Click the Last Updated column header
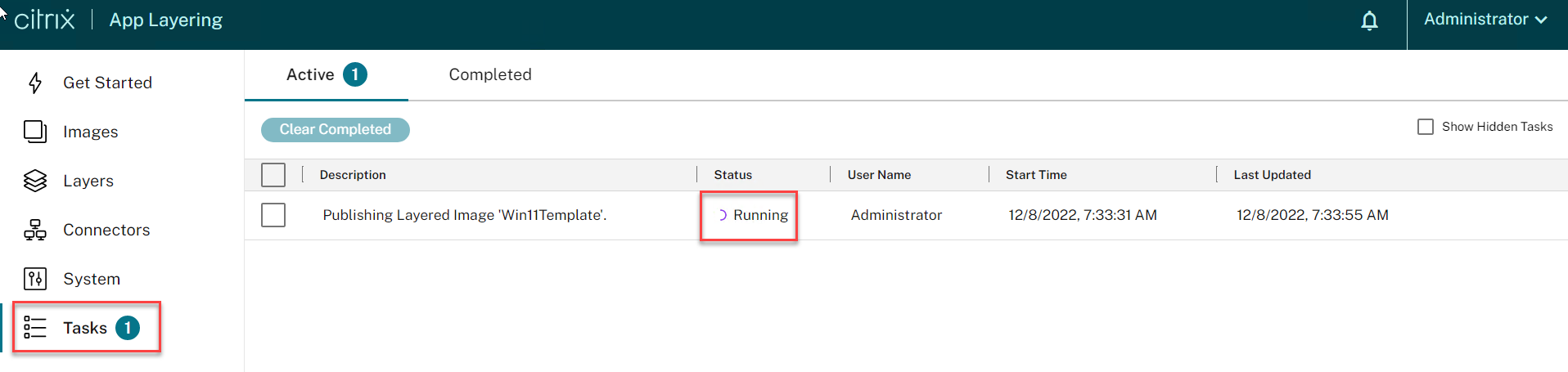 1272,175
